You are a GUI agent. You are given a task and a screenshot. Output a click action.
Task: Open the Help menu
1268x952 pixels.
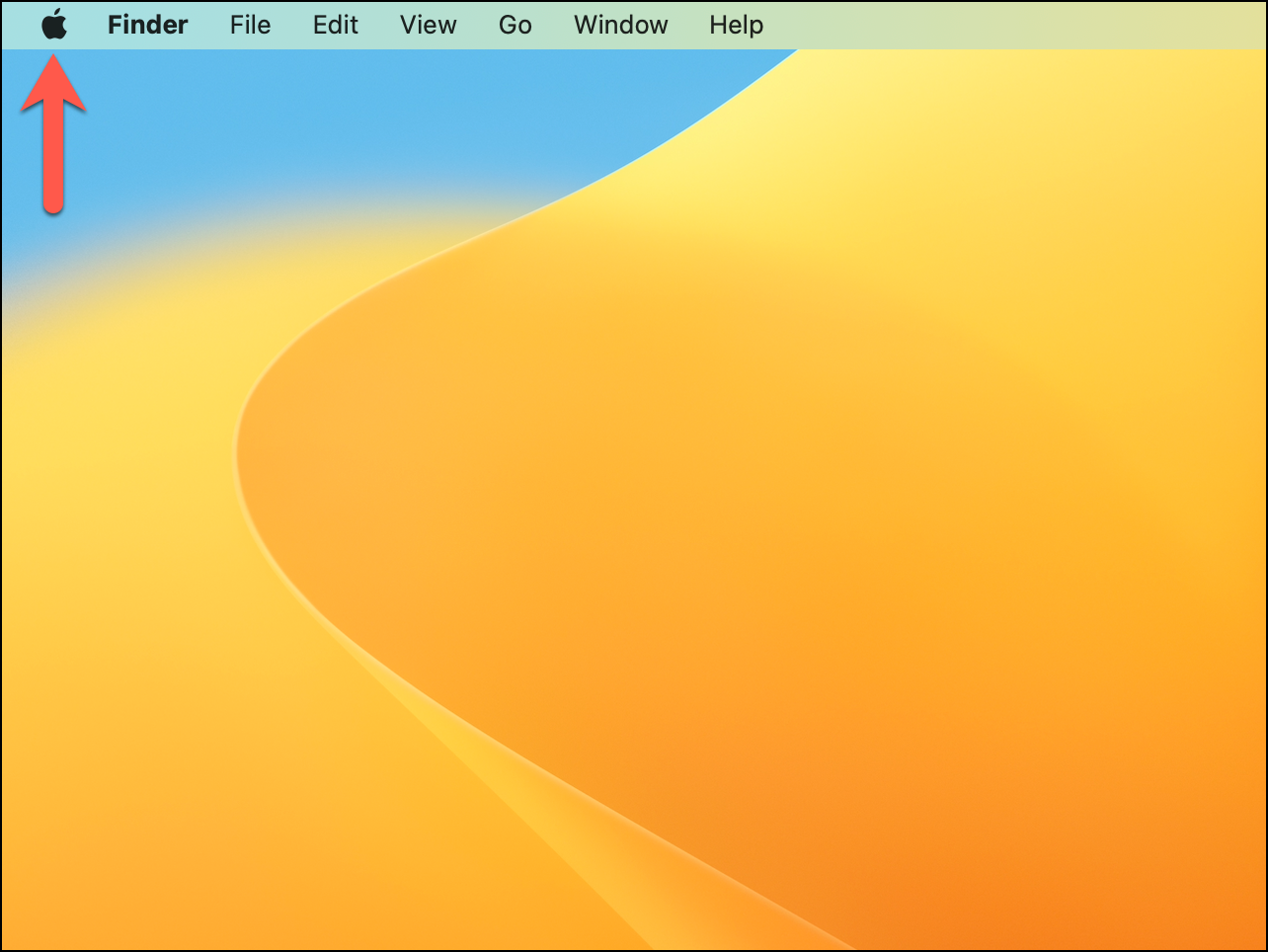click(x=737, y=25)
